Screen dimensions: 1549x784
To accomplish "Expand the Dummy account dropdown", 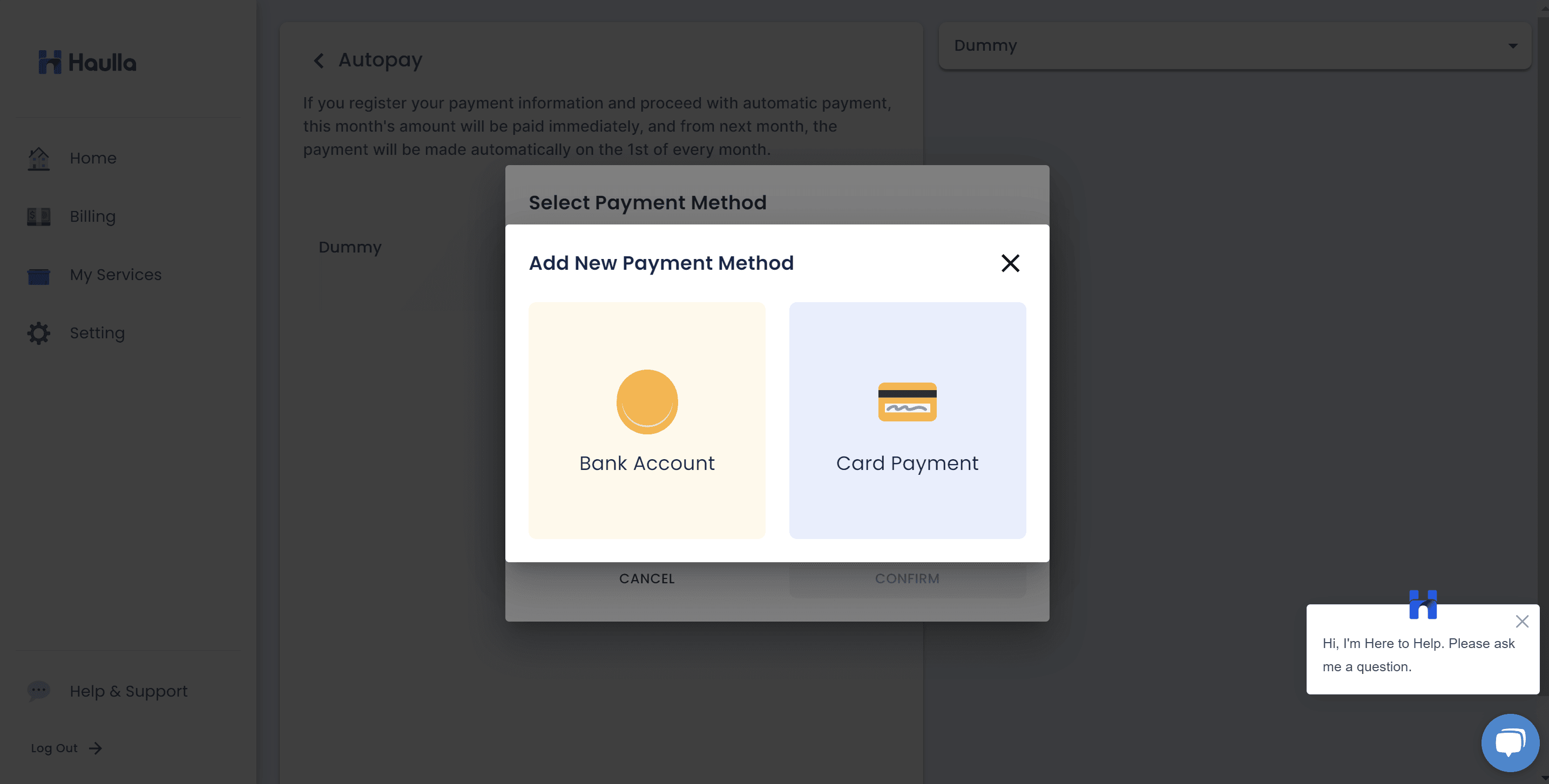I will [1512, 46].
